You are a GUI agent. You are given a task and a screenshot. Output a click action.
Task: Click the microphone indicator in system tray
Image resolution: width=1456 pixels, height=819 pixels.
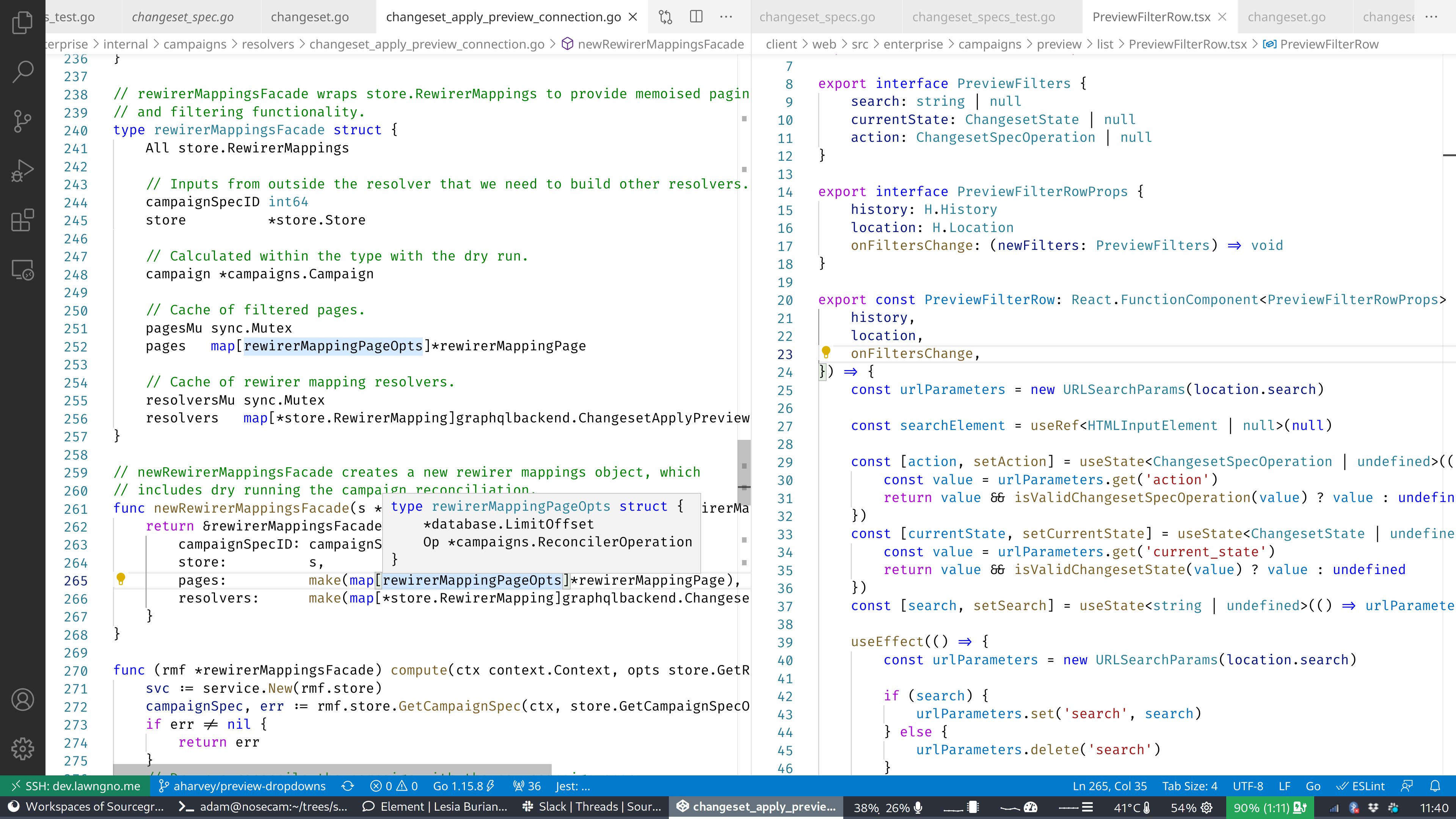click(918, 808)
